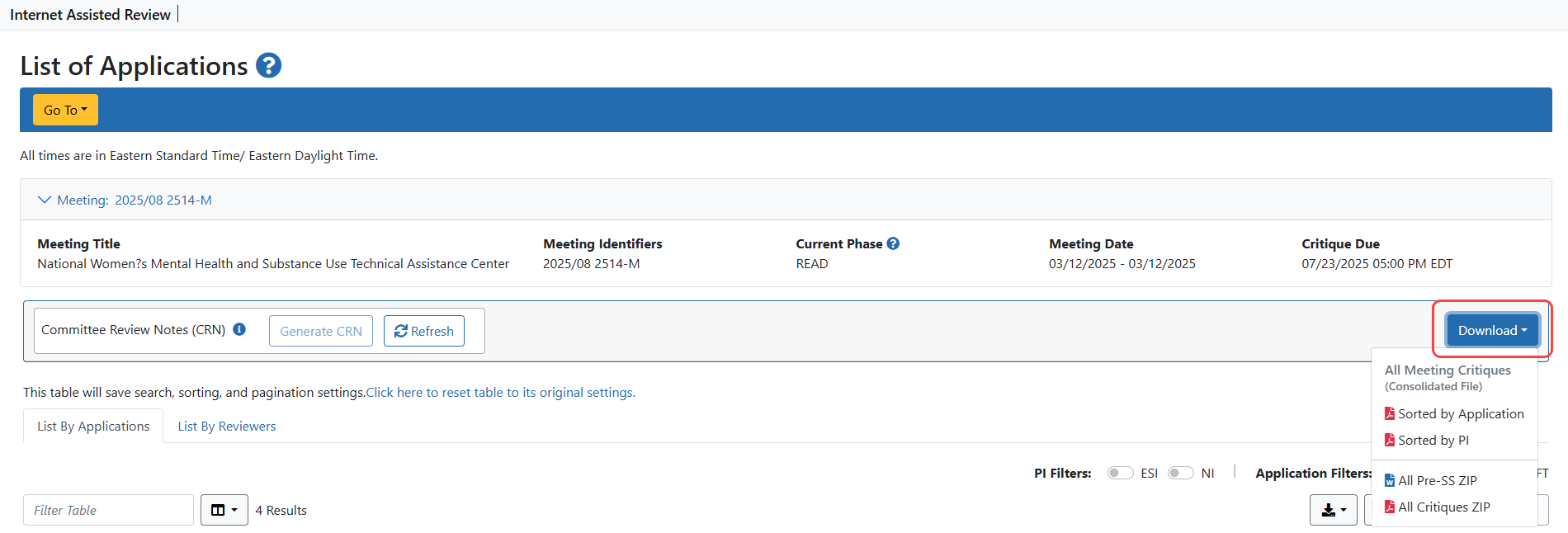Open the Go To dropdown
This screenshot has width=1568, height=533.
(65, 110)
